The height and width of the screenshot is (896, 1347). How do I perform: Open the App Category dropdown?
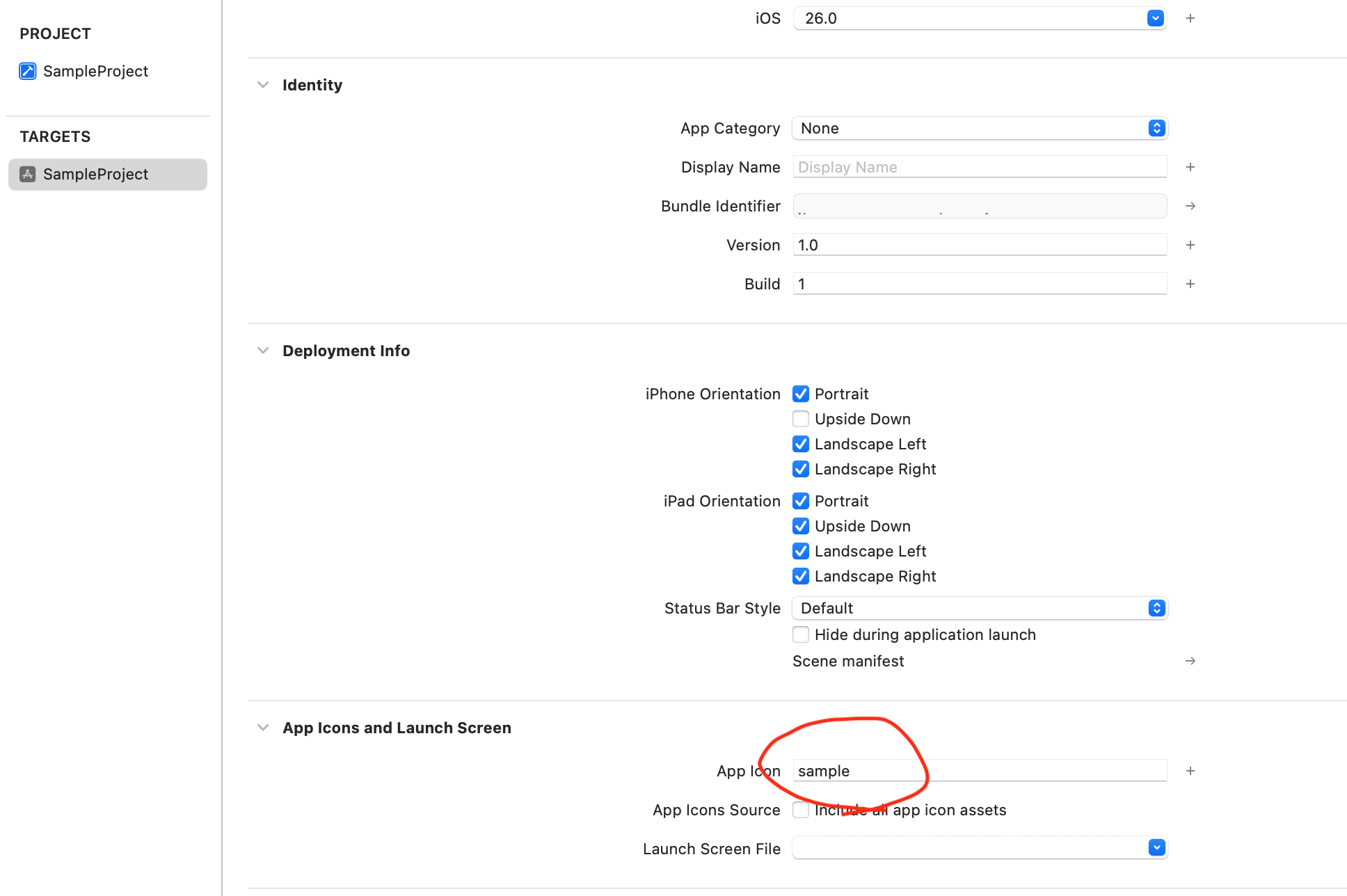click(x=980, y=128)
